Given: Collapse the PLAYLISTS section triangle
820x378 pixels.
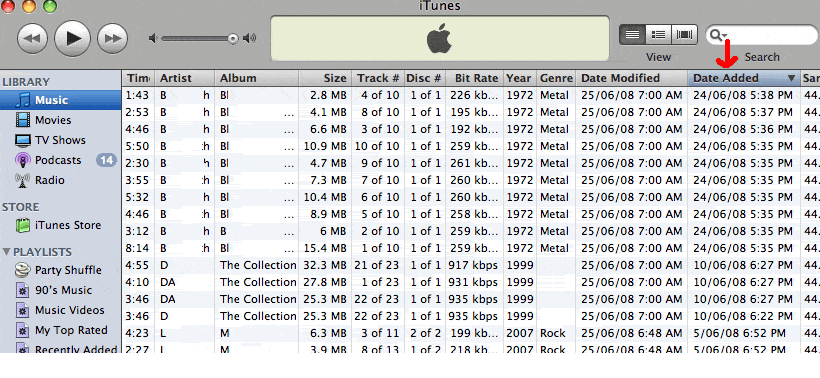Looking at the screenshot, I should click(x=6, y=252).
